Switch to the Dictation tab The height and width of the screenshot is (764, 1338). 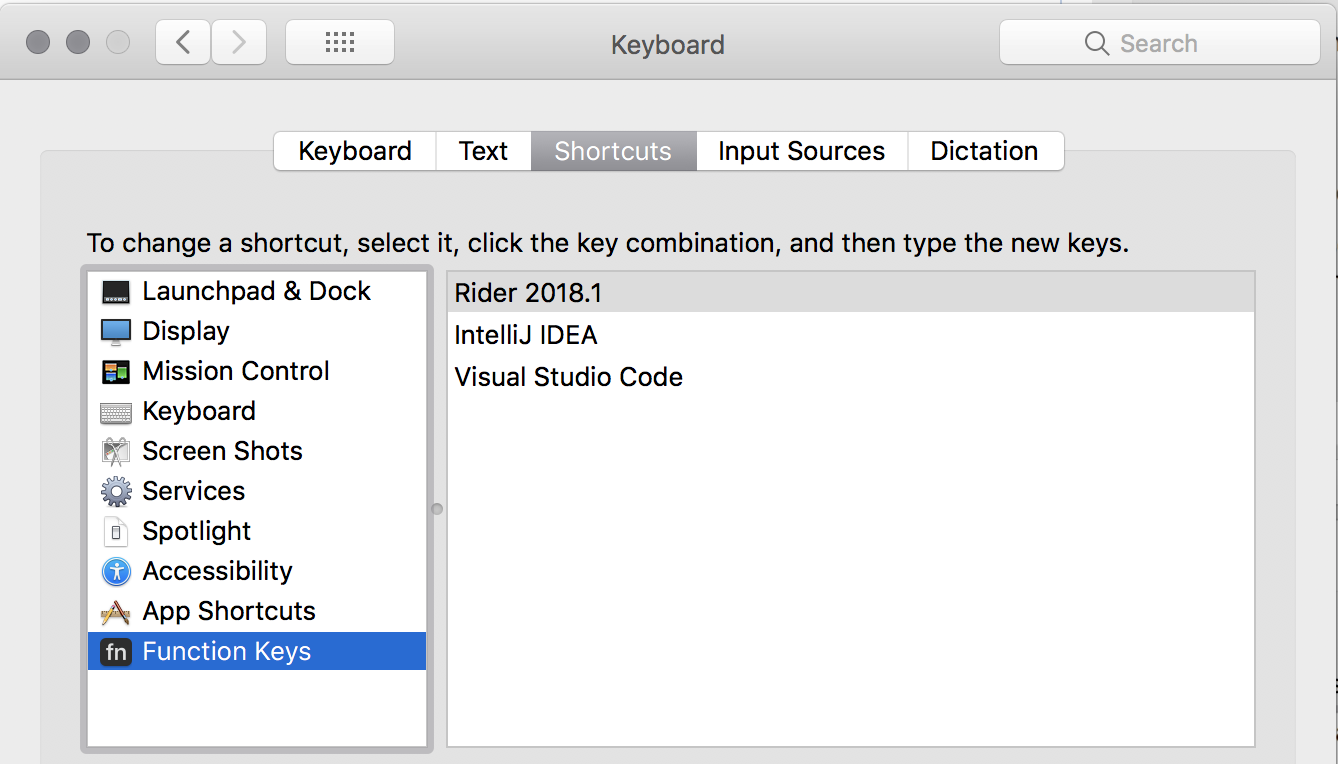coord(985,150)
